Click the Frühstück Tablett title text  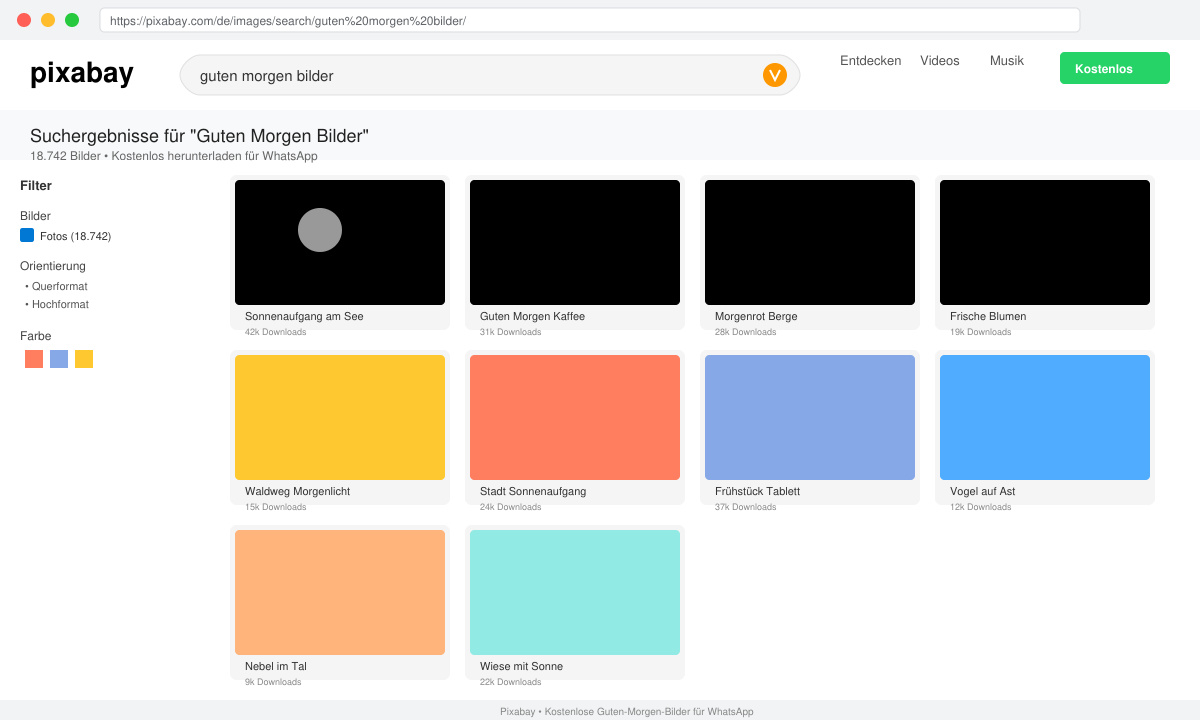(757, 491)
